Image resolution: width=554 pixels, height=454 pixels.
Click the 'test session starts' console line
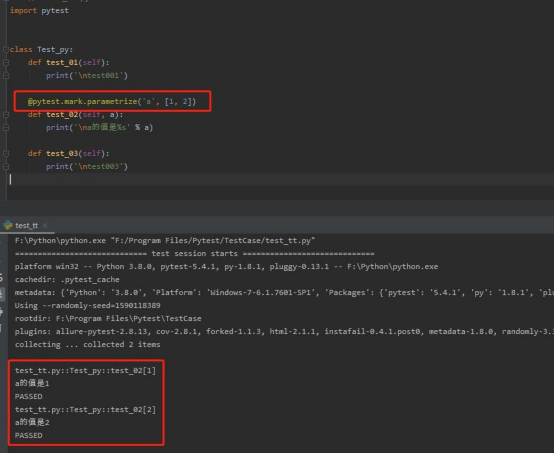click(194, 254)
